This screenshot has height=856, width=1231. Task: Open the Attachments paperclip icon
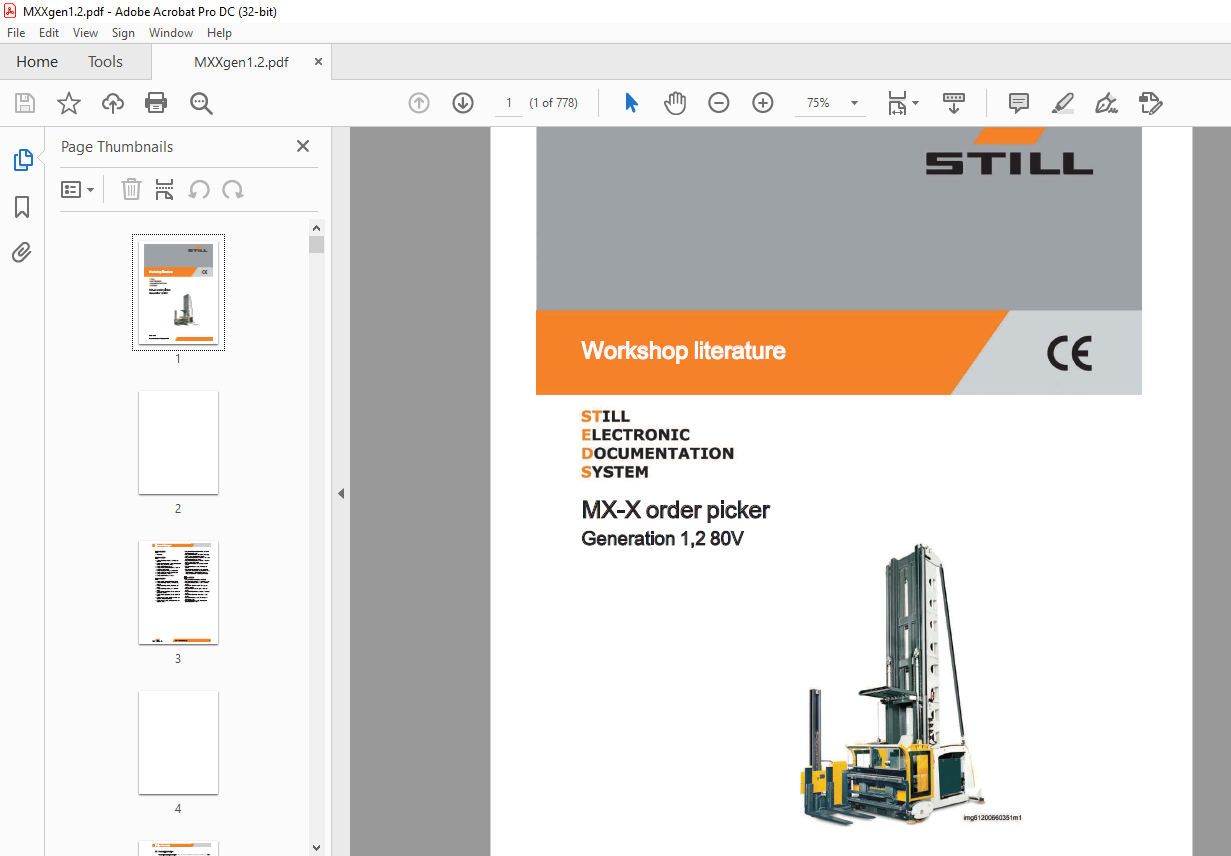pos(22,252)
